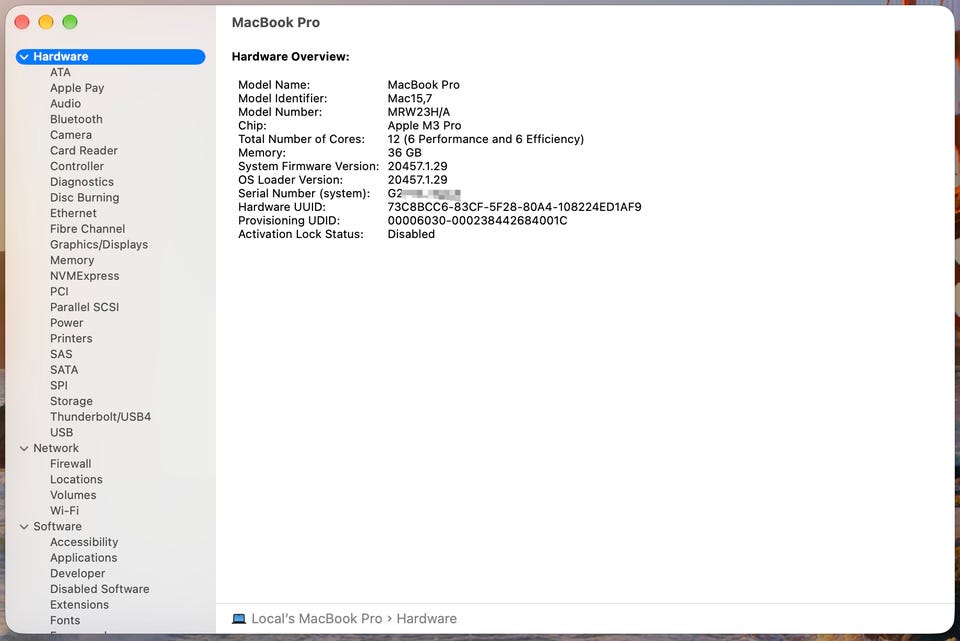Select the Hardware category header
Viewport: 960px width, 641px height.
111,57
